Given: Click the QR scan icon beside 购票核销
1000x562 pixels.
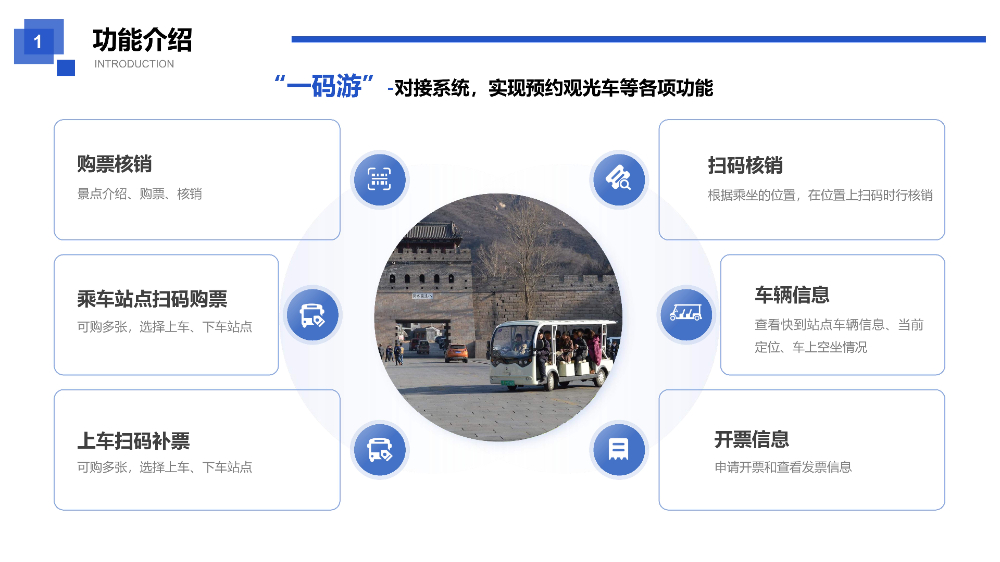Looking at the screenshot, I should [x=380, y=179].
